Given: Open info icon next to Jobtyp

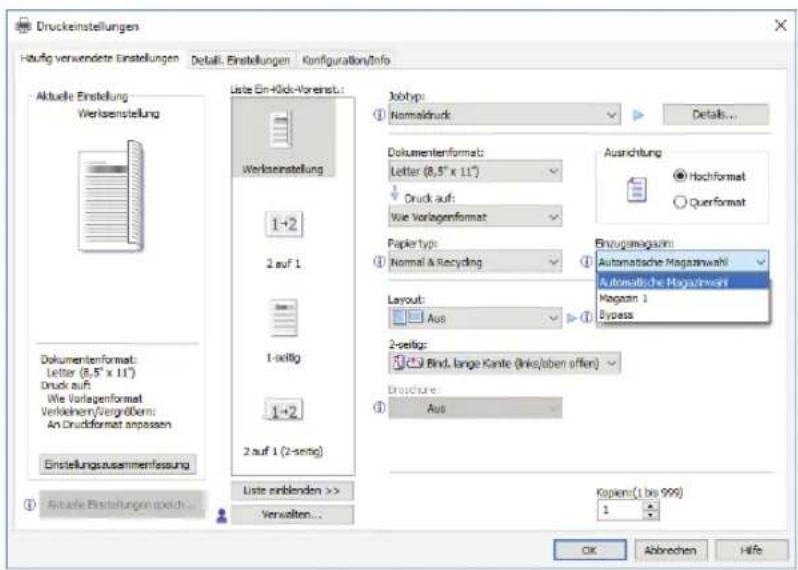Looking at the screenshot, I should (378, 115).
